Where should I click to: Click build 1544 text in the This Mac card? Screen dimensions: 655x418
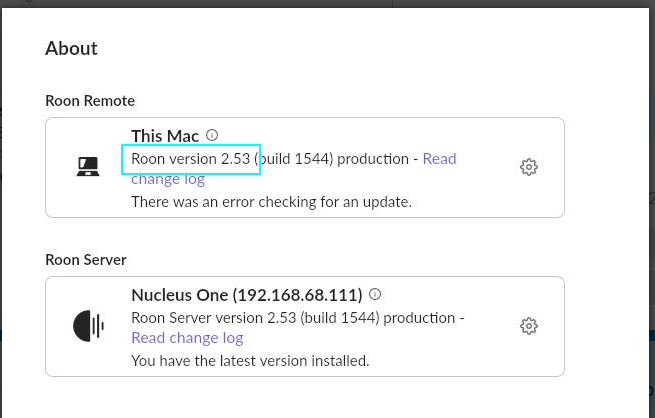pyautogui.click(x=294, y=159)
